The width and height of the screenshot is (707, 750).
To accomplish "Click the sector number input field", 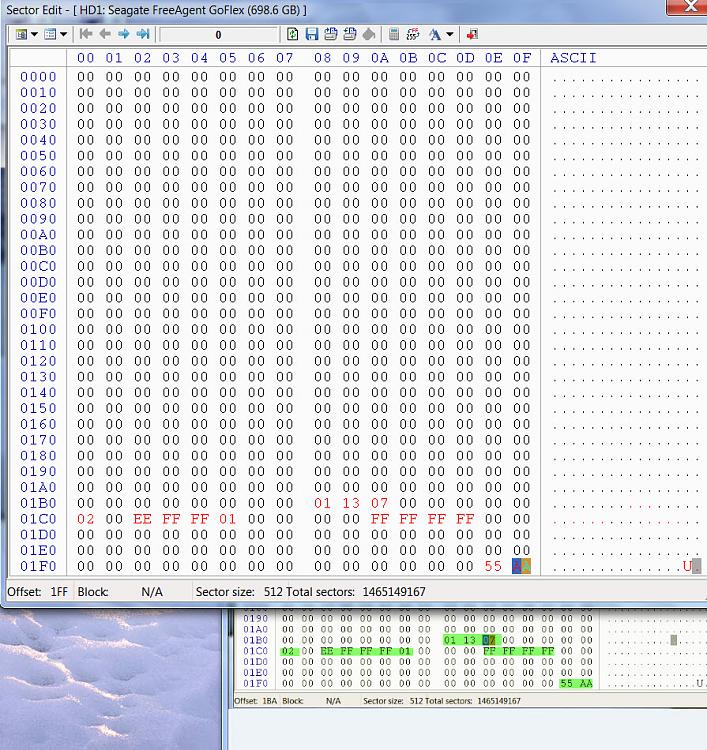I will click(219, 34).
